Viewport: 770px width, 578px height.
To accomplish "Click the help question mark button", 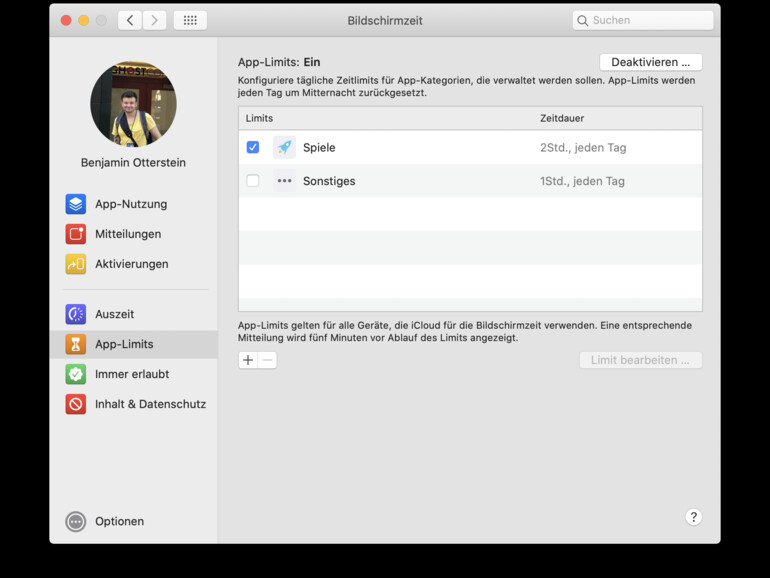I will tap(693, 517).
